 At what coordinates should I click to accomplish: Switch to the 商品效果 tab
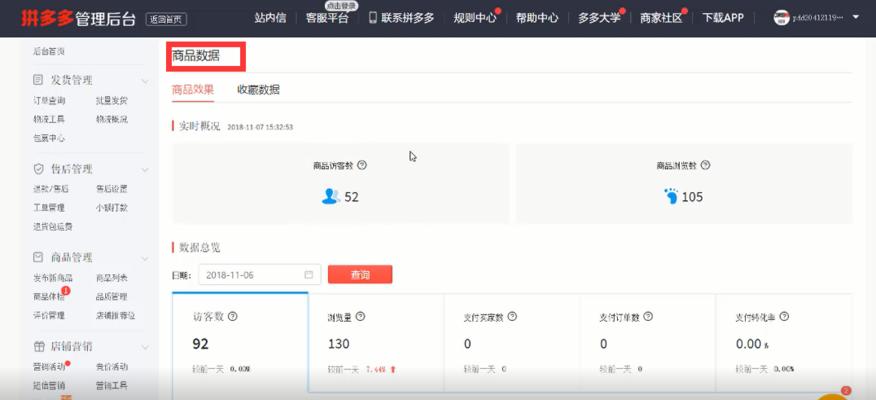point(193,89)
